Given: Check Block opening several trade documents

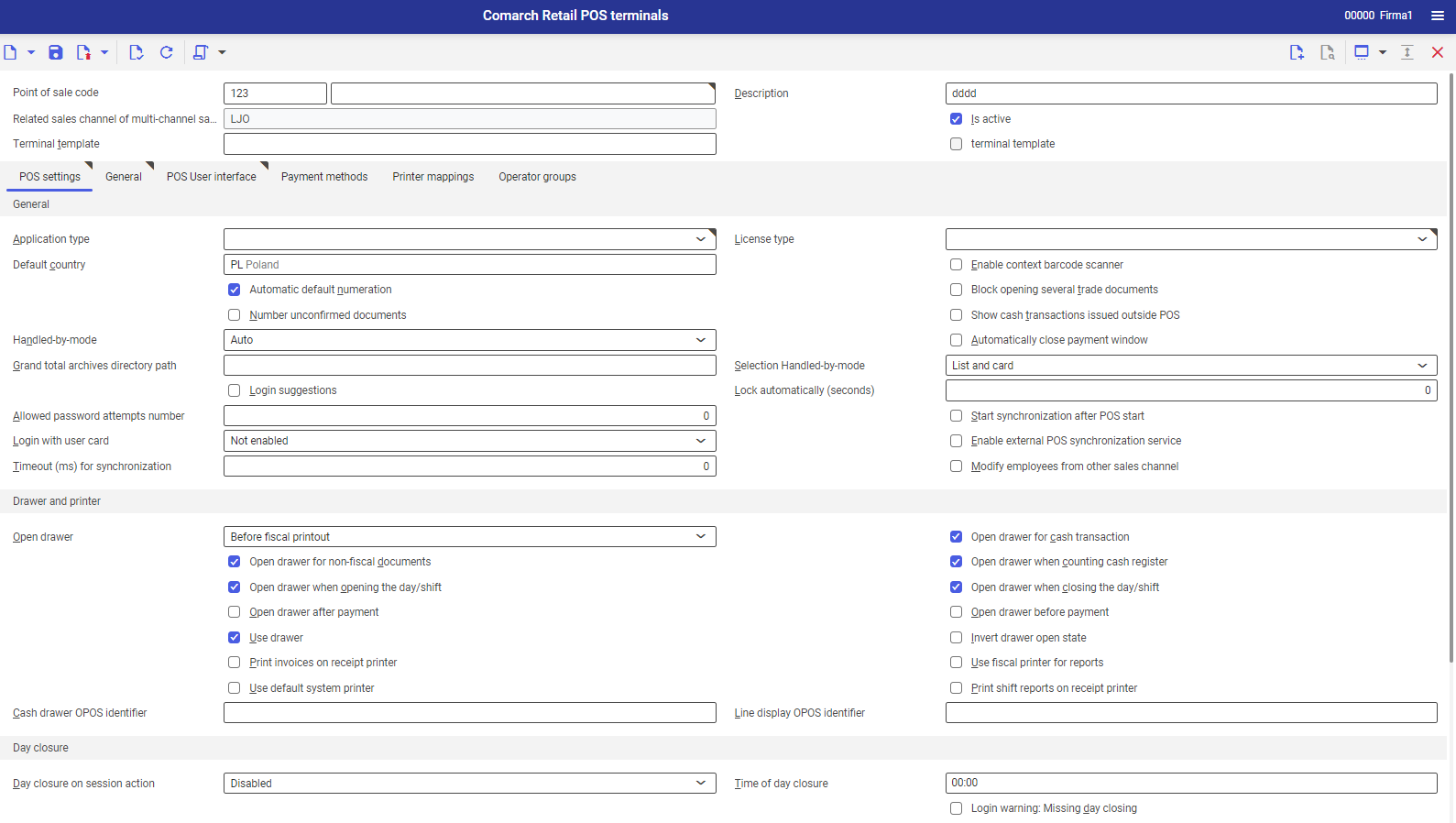Looking at the screenshot, I should pos(957,290).
